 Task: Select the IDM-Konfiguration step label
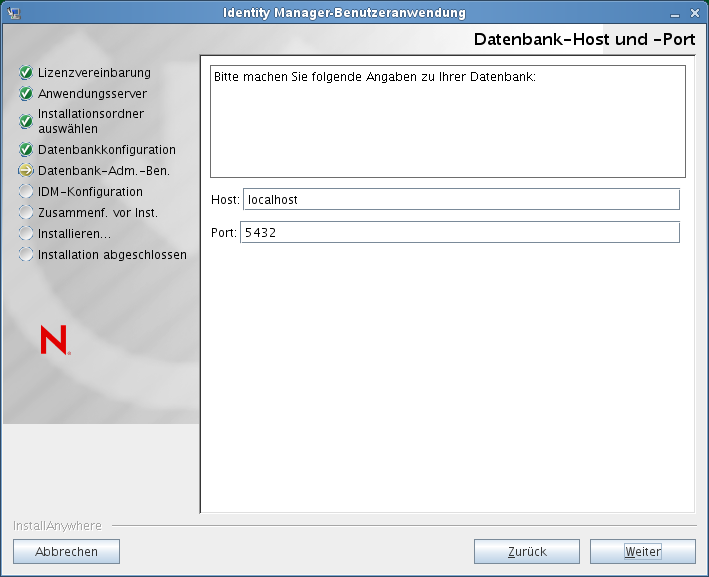tap(90, 191)
